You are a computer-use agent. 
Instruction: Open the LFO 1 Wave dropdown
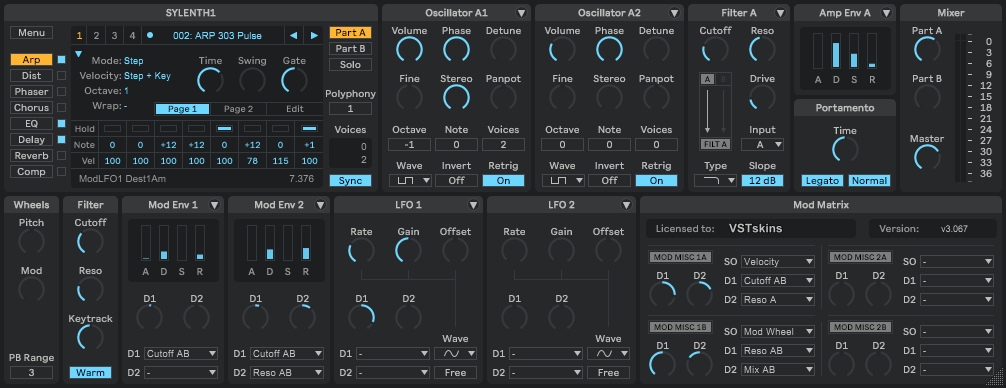click(456, 353)
